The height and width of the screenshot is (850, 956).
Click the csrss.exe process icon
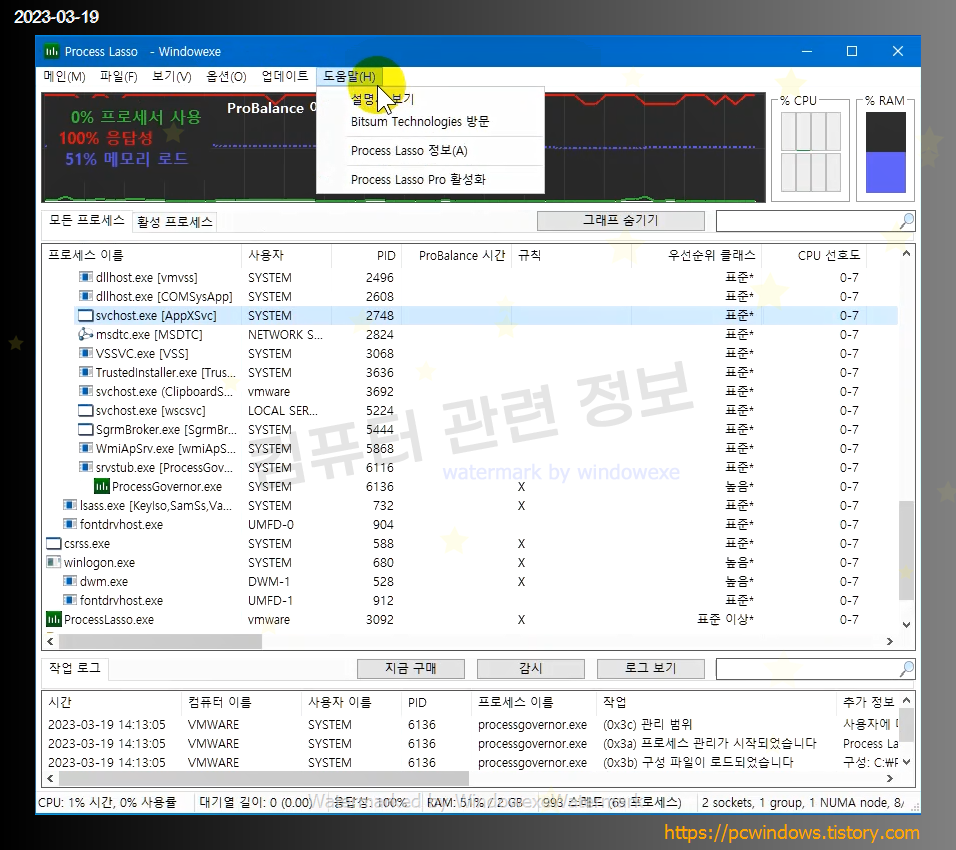pos(54,543)
